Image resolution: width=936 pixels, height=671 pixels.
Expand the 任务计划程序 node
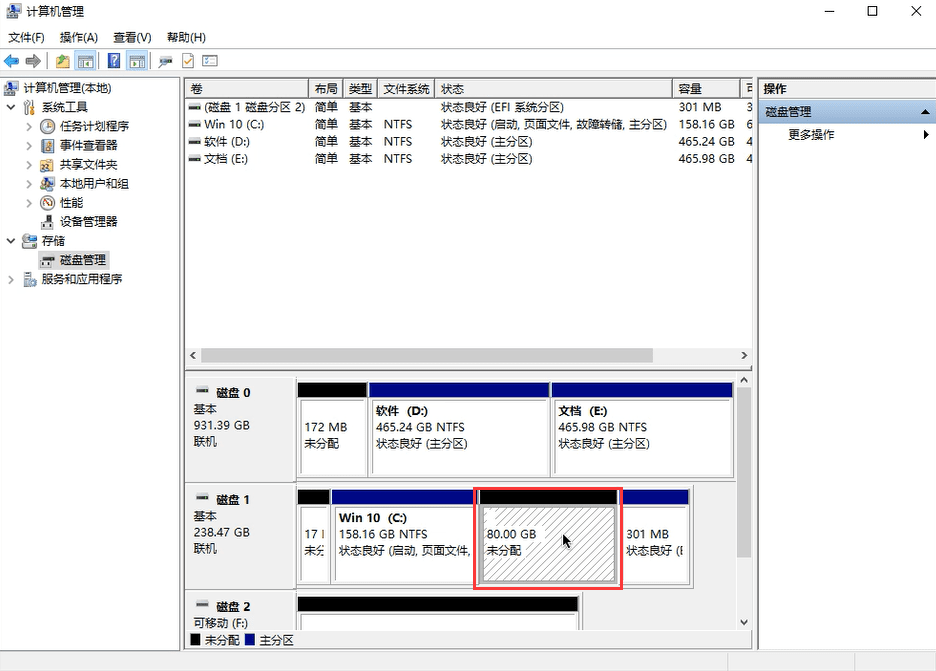[x=29, y=127]
